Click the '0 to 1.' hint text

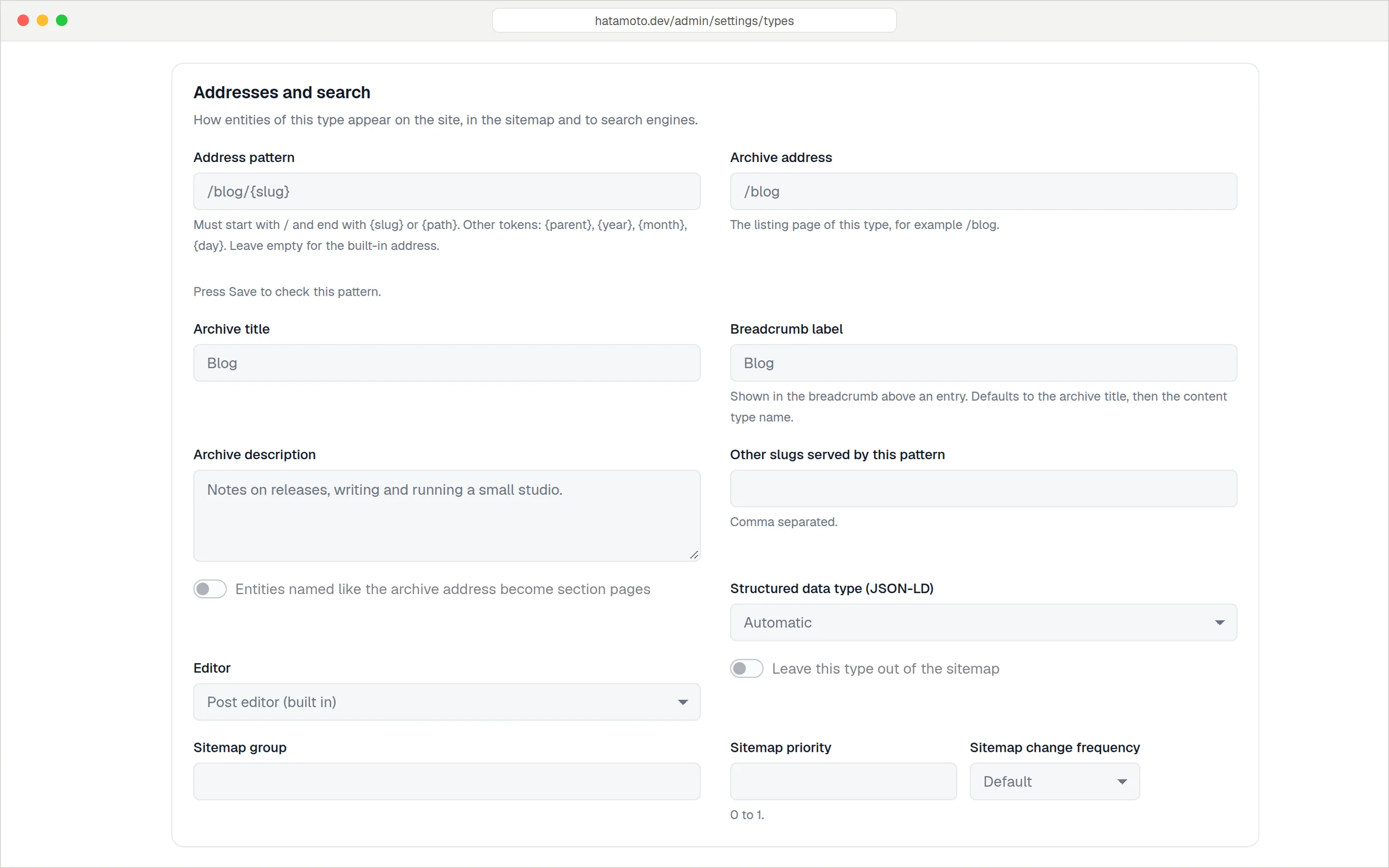point(747,814)
